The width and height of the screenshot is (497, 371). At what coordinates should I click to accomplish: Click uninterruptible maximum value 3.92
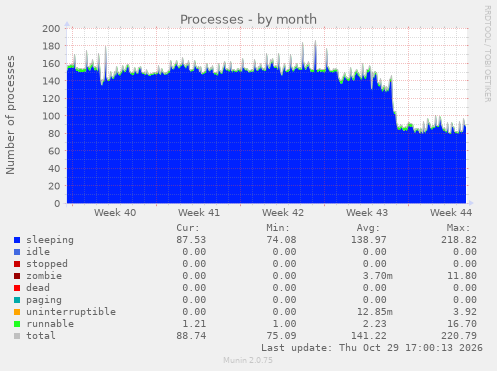(x=465, y=312)
